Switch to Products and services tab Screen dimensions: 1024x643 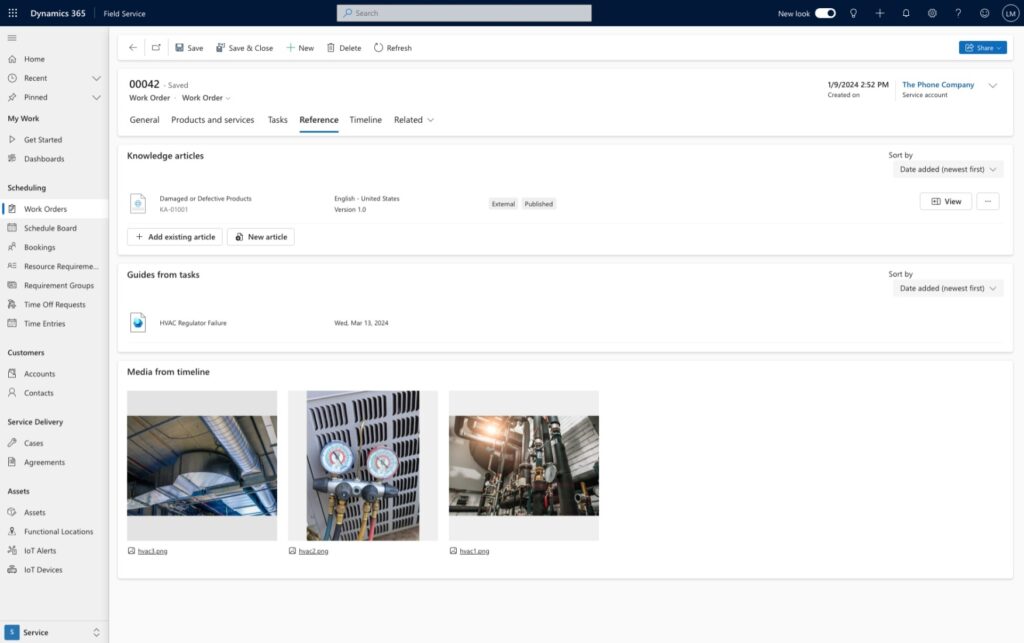pos(212,120)
